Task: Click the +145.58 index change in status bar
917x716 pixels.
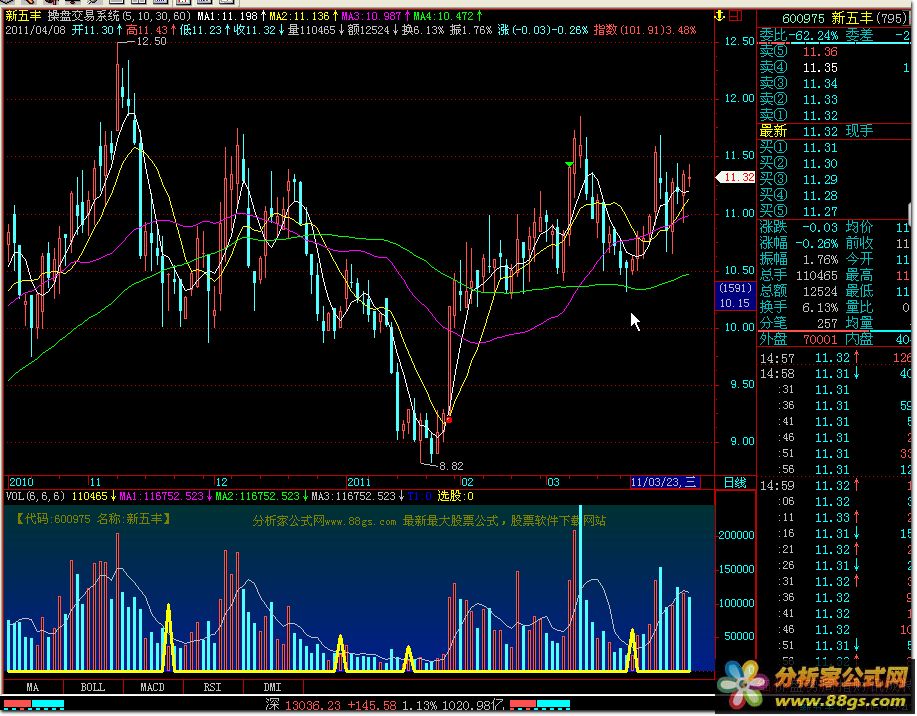Action: tap(372, 705)
